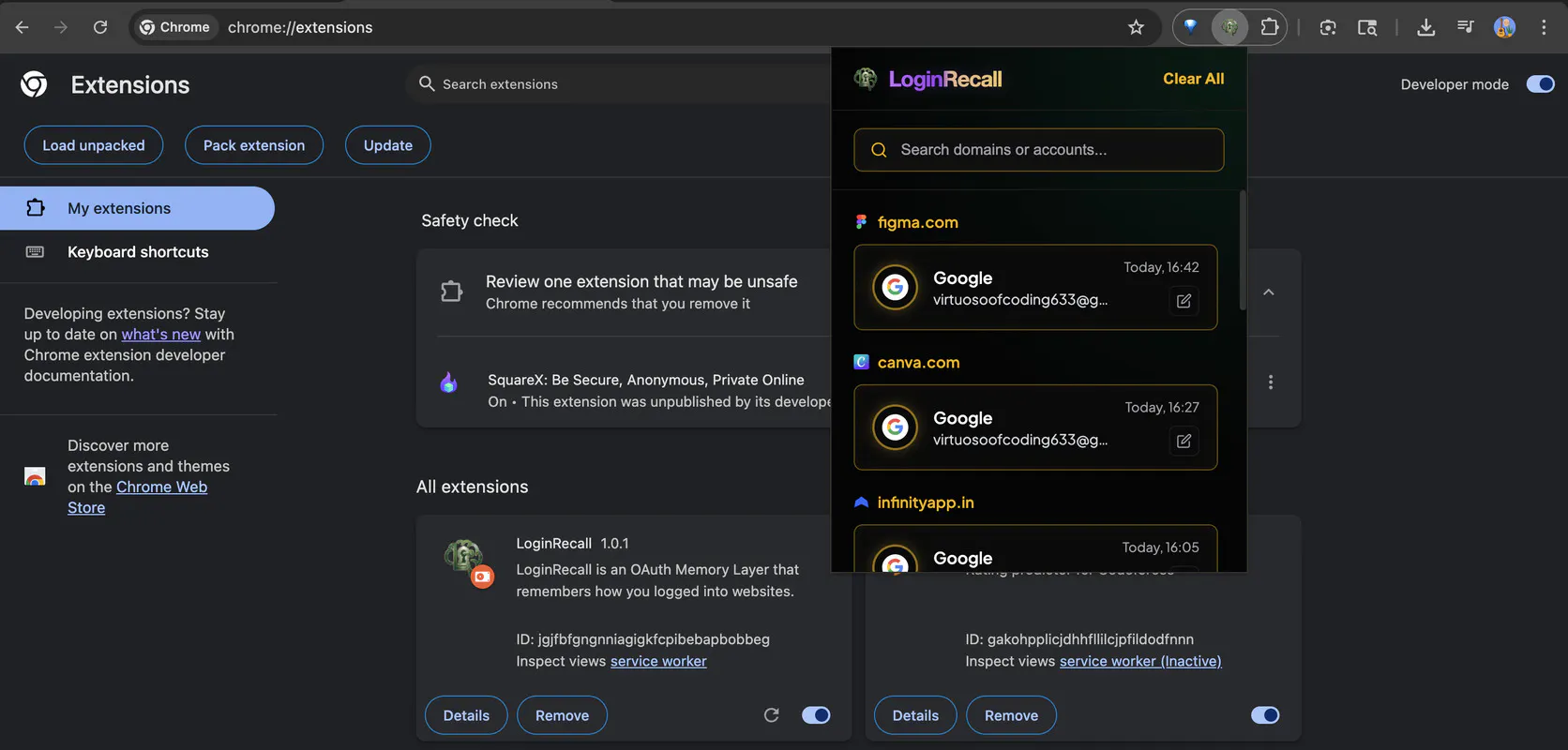Open the service worker (Inactive) link
1568x750 pixels.
click(1140, 661)
